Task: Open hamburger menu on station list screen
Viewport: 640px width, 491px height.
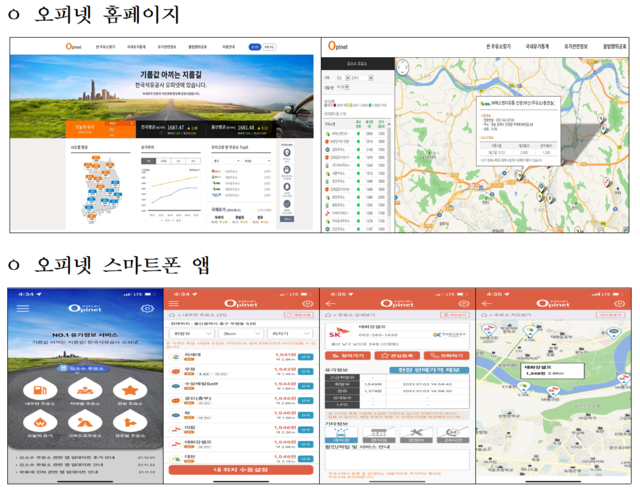Action: [173, 304]
